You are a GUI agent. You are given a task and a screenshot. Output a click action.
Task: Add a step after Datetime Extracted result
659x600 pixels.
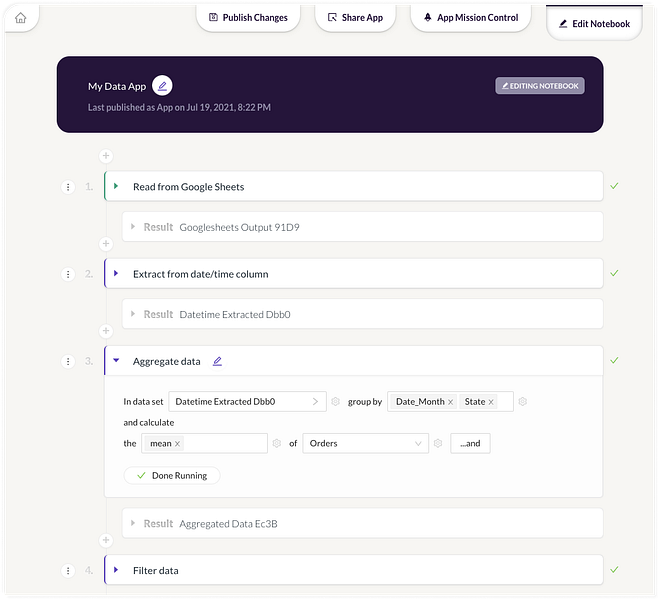coord(106,331)
